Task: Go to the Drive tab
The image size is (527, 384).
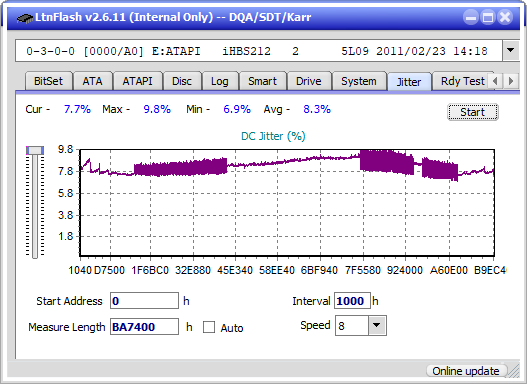Action: [309, 81]
